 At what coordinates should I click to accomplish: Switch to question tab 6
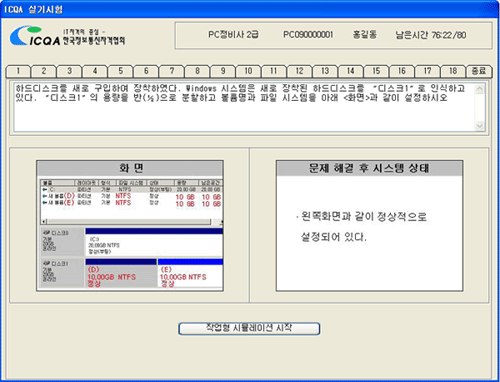(x=146, y=71)
